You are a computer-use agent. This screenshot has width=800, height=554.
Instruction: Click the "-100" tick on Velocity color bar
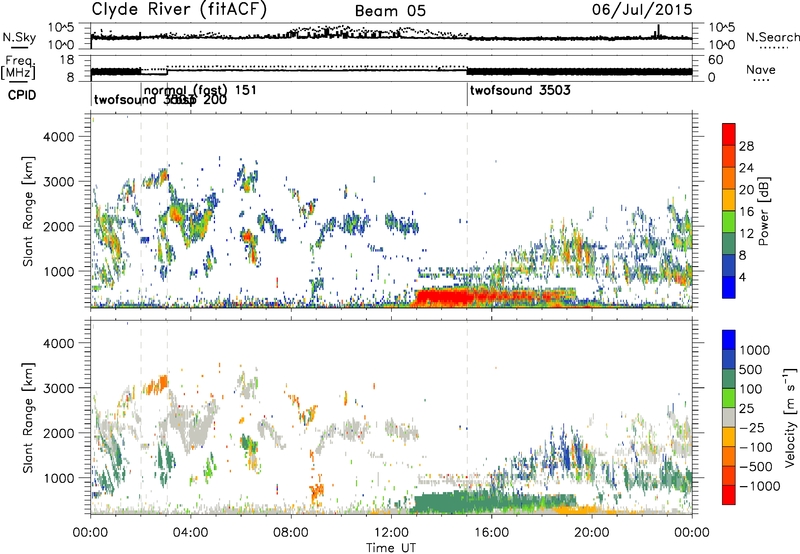[x=756, y=447]
